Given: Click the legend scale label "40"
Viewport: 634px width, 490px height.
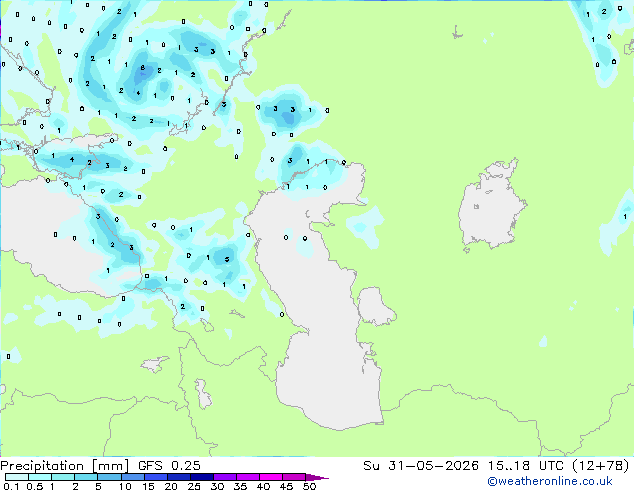Looking at the screenshot, I should tap(263, 486).
